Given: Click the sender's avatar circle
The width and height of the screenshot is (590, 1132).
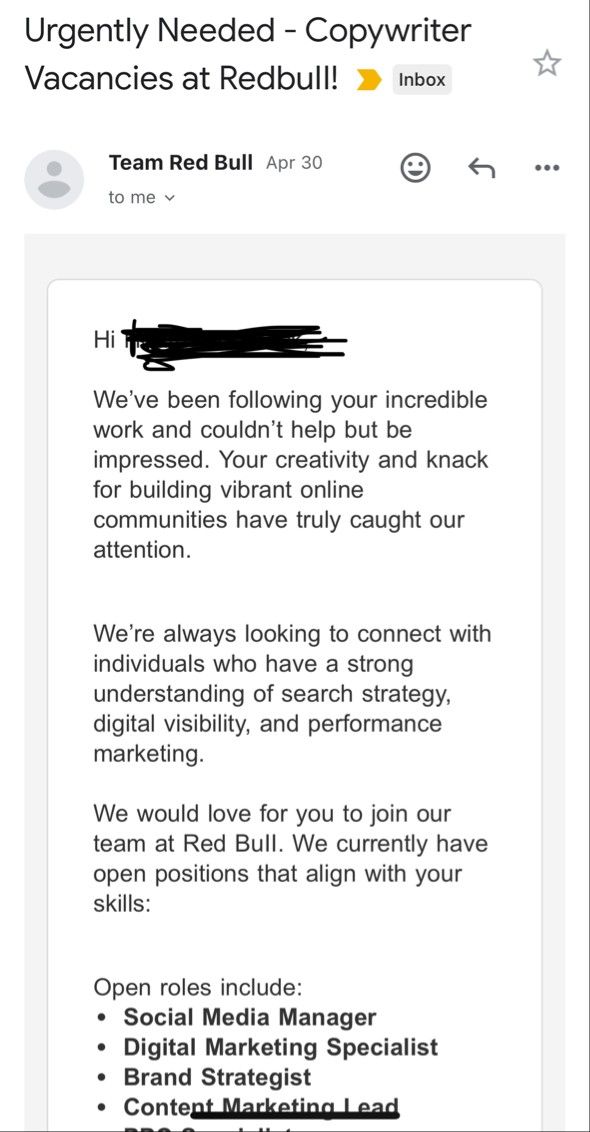Looking at the screenshot, I should coord(54,179).
